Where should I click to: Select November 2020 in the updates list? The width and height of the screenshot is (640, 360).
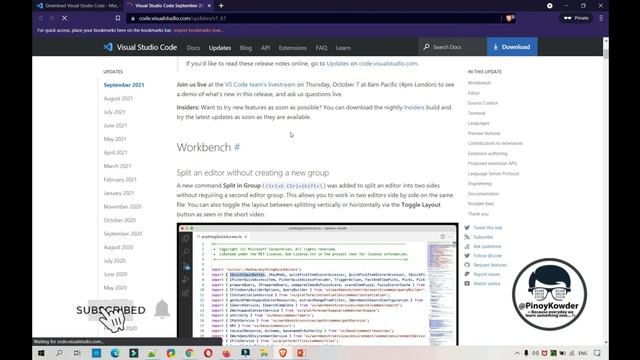(122, 207)
